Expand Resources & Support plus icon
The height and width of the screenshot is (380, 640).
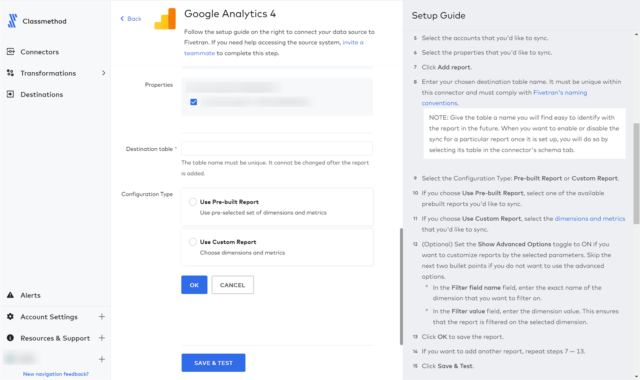102,338
